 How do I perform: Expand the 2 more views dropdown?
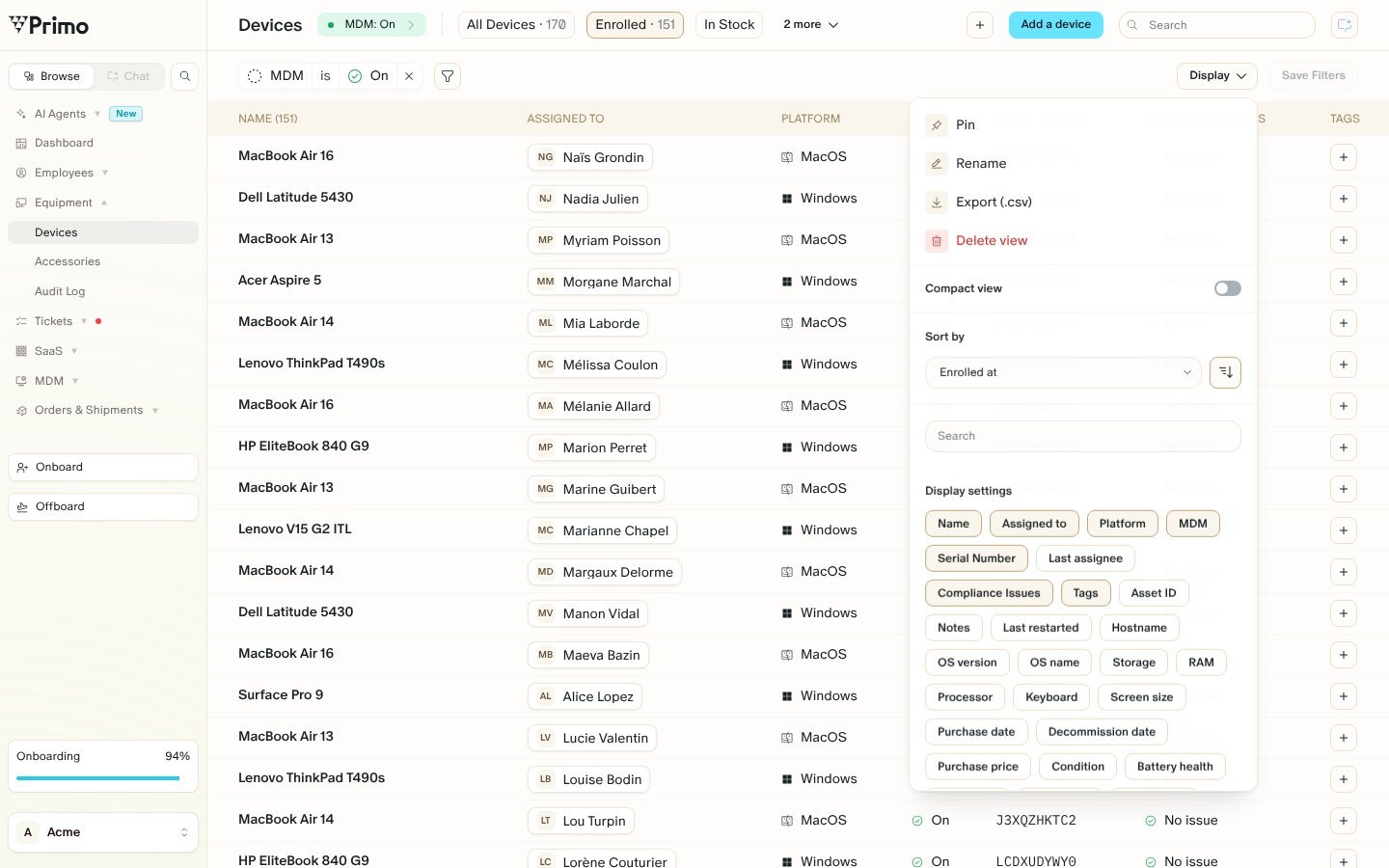pyautogui.click(x=810, y=25)
